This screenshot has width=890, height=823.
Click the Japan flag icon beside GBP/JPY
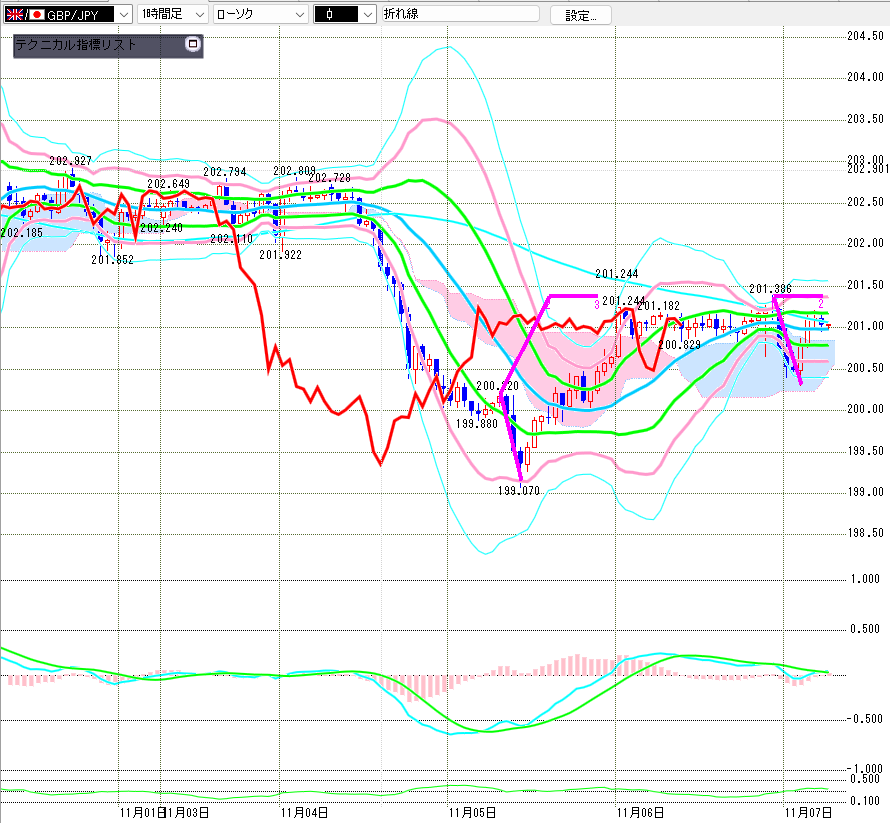click(39, 15)
